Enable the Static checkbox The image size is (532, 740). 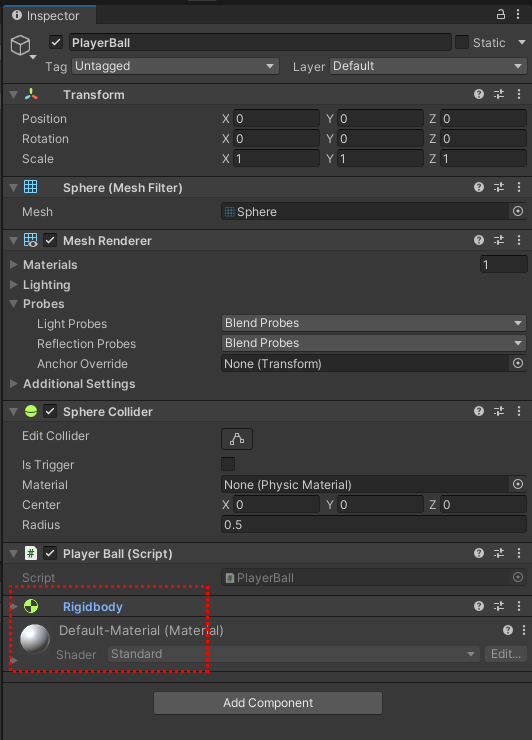[462, 42]
